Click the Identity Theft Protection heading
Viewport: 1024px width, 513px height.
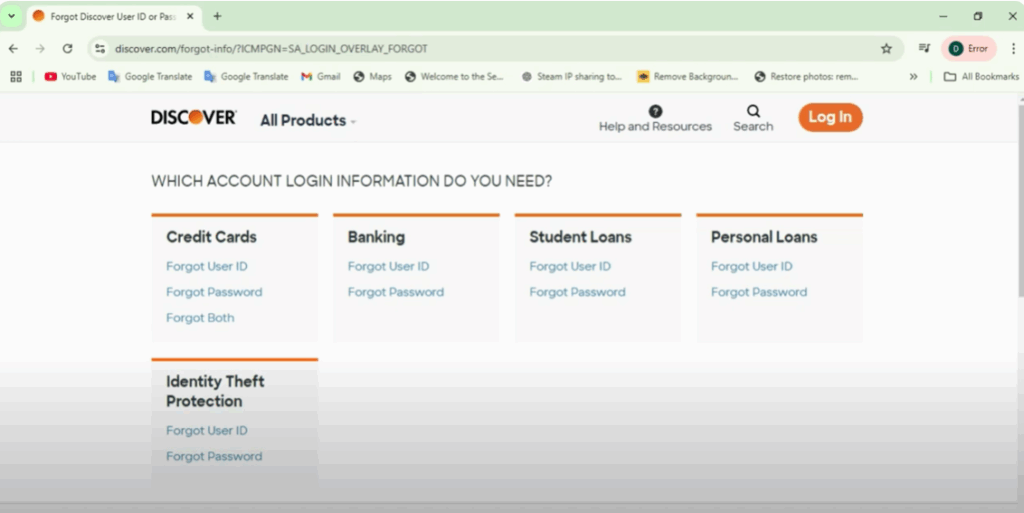pos(215,391)
